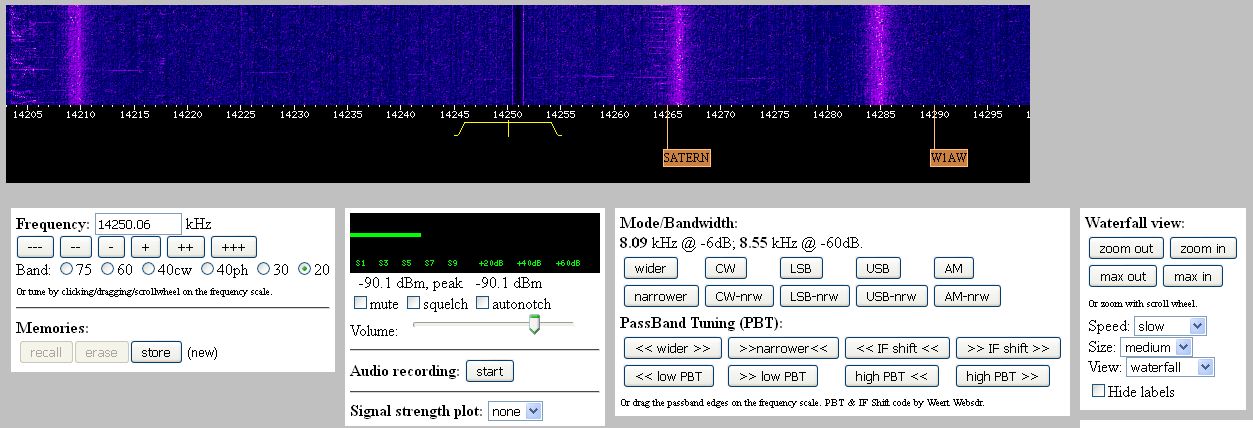Select the 40cw band radio button
This screenshot has height=428, width=1253.
point(149,269)
